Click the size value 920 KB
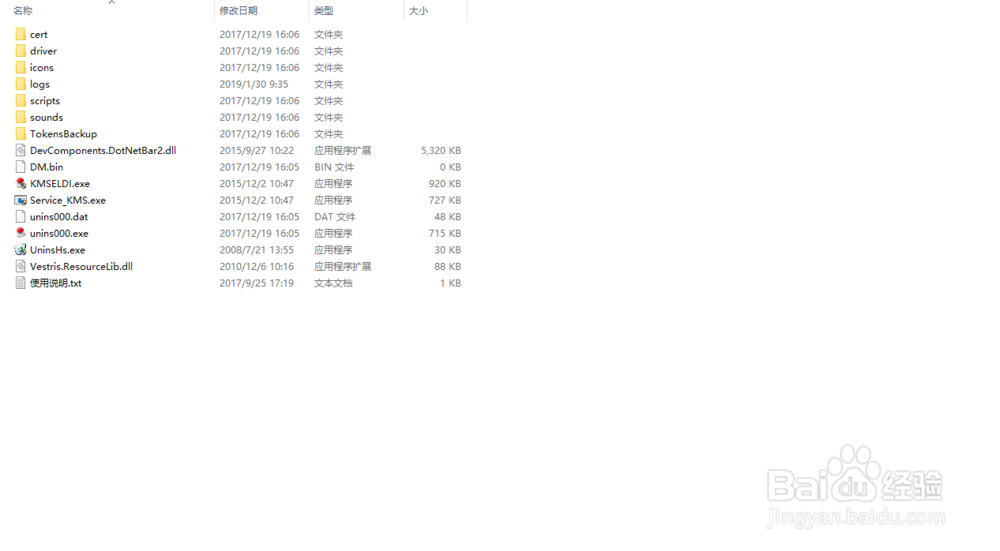The height and width of the screenshot is (551, 1000). click(x=445, y=184)
